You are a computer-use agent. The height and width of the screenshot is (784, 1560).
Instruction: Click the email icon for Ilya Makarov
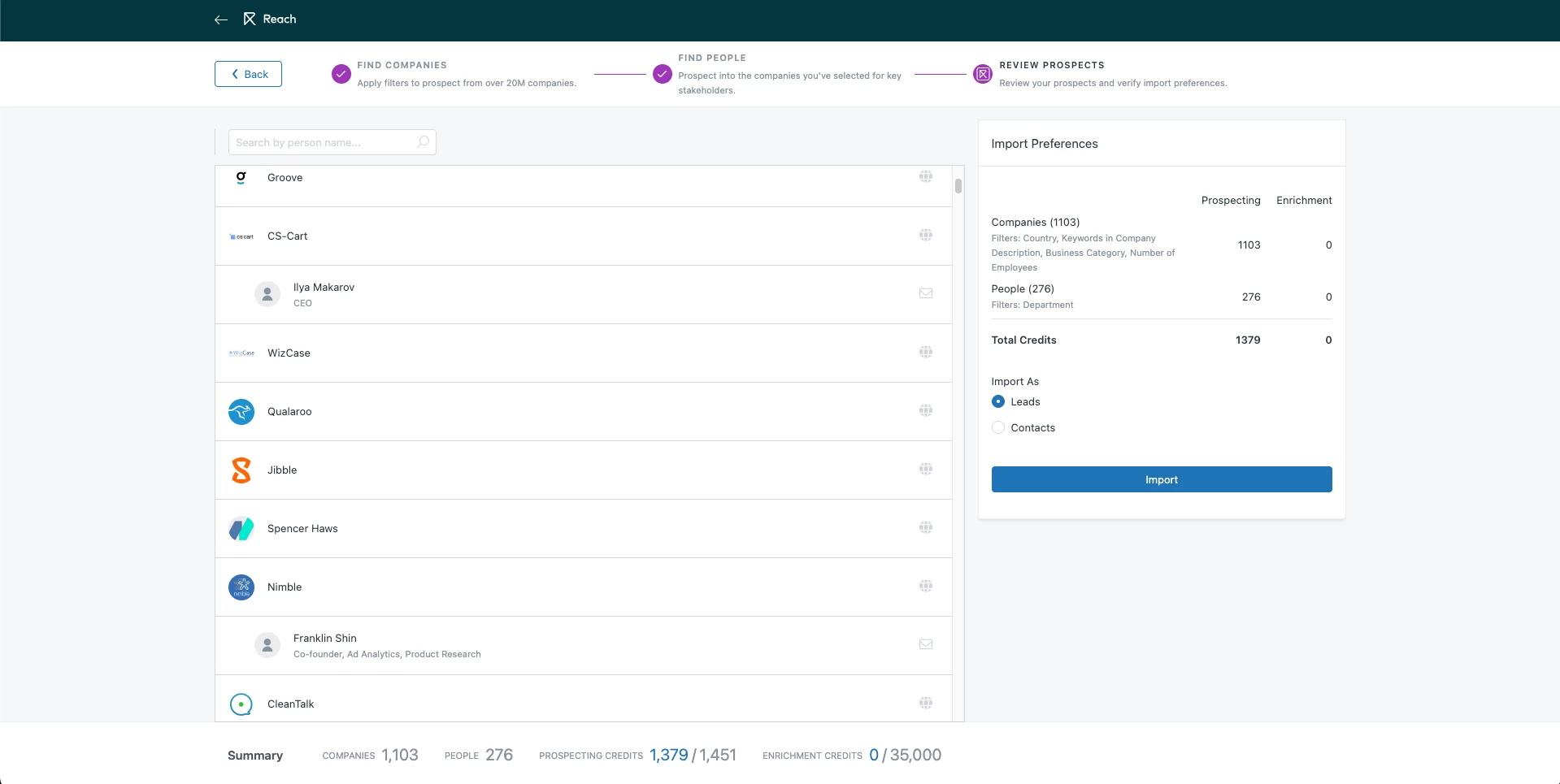click(x=925, y=293)
